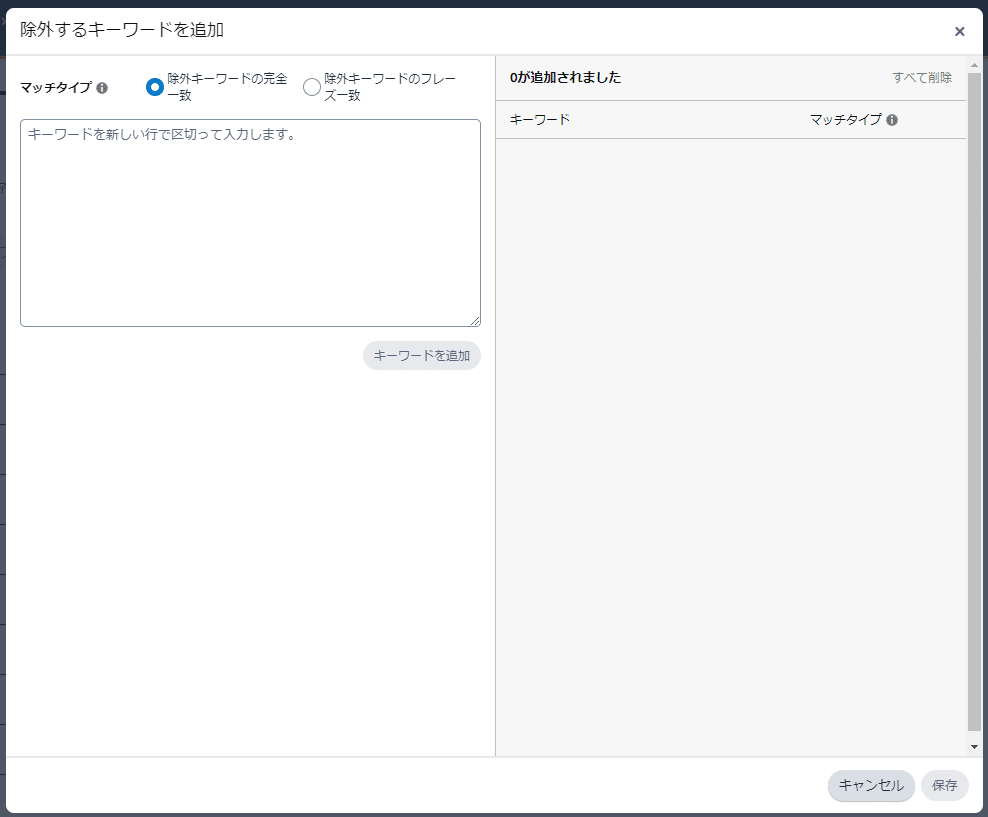Click the キーワードを追加 button
The height and width of the screenshot is (817, 988).
click(422, 356)
